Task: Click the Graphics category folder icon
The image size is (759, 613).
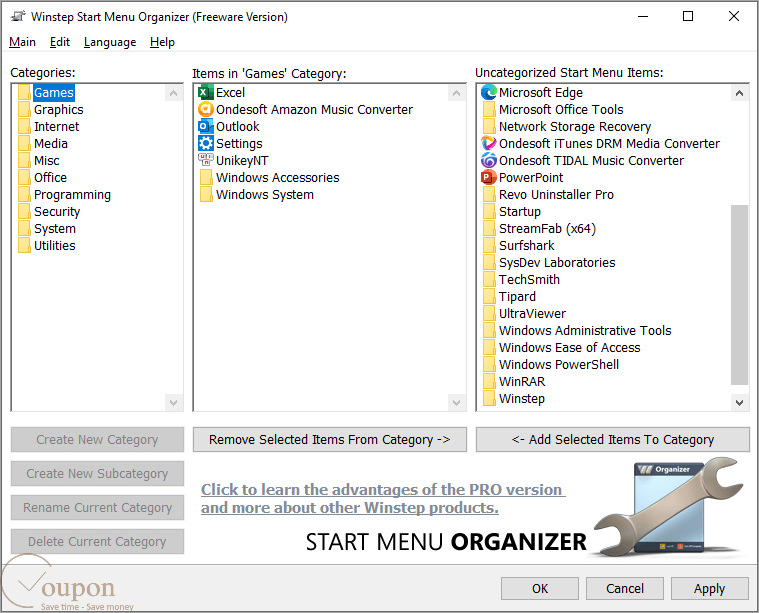Action: 24,109
